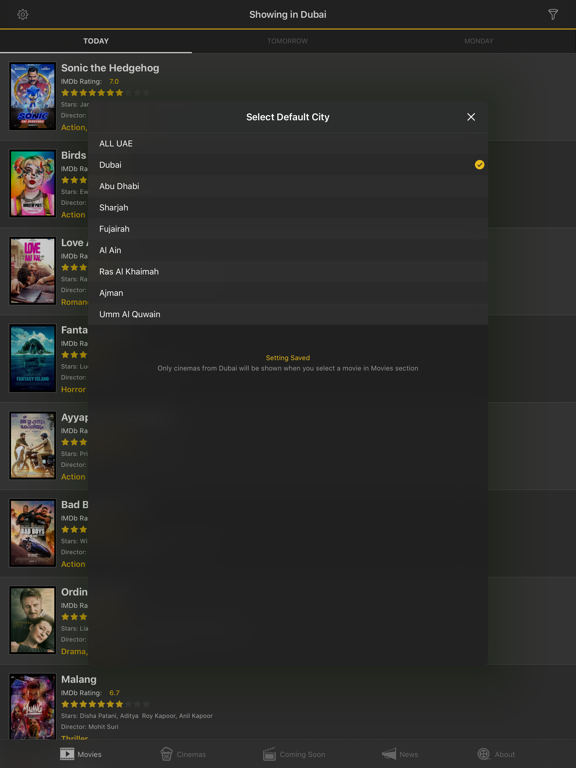Click Sonic's 7.0 IMDb rating value
The image size is (576, 768).
coord(114,82)
